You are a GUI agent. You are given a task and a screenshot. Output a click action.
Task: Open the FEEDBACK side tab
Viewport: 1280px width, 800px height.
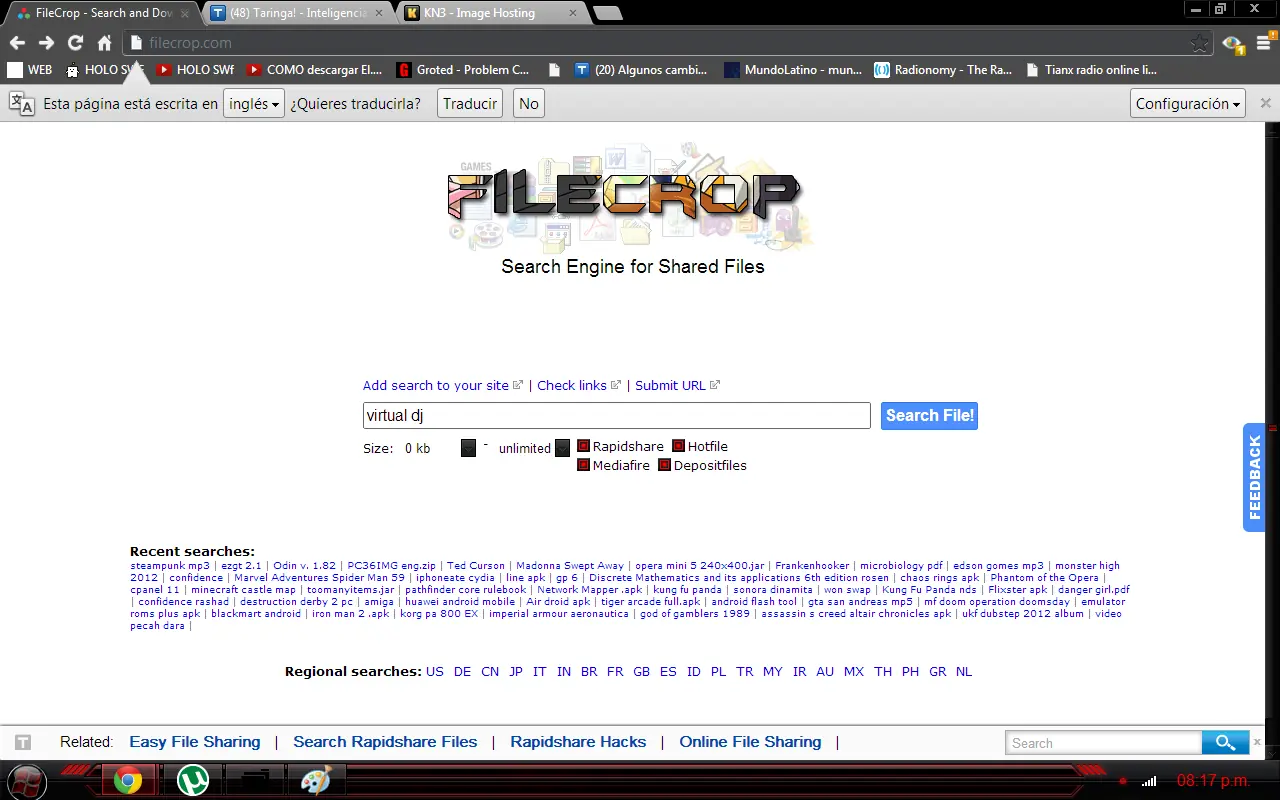(x=1254, y=477)
